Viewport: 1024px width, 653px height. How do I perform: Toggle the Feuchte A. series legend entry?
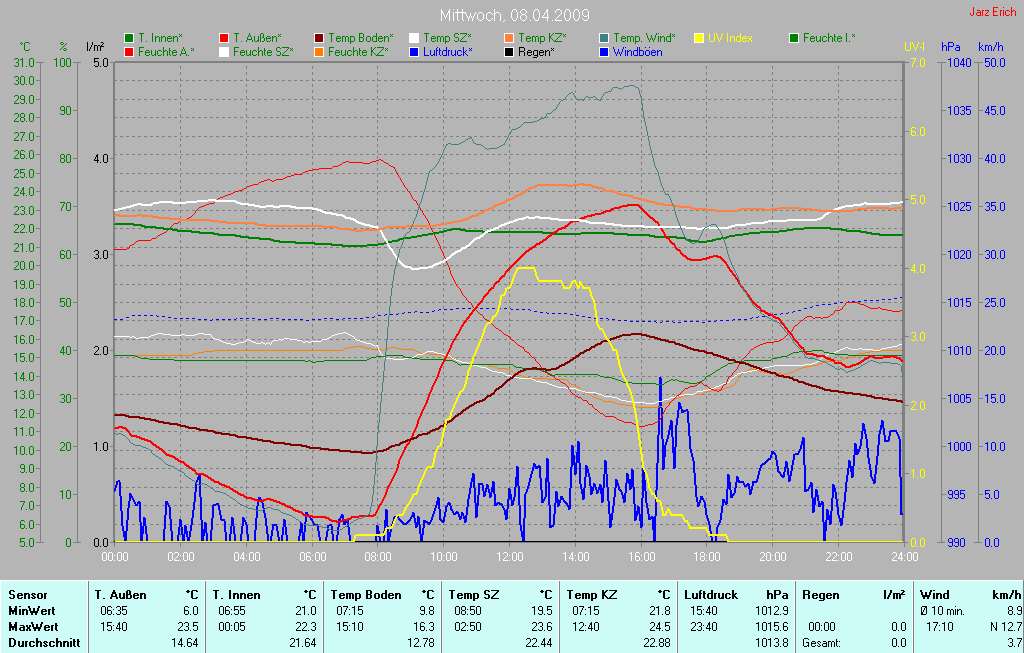pos(166,51)
